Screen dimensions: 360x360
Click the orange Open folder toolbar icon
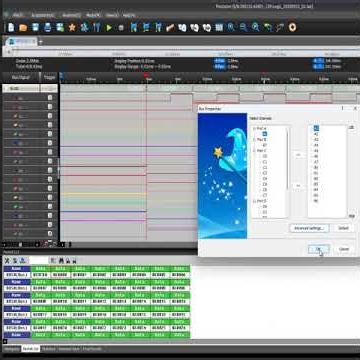[x=23, y=28]
